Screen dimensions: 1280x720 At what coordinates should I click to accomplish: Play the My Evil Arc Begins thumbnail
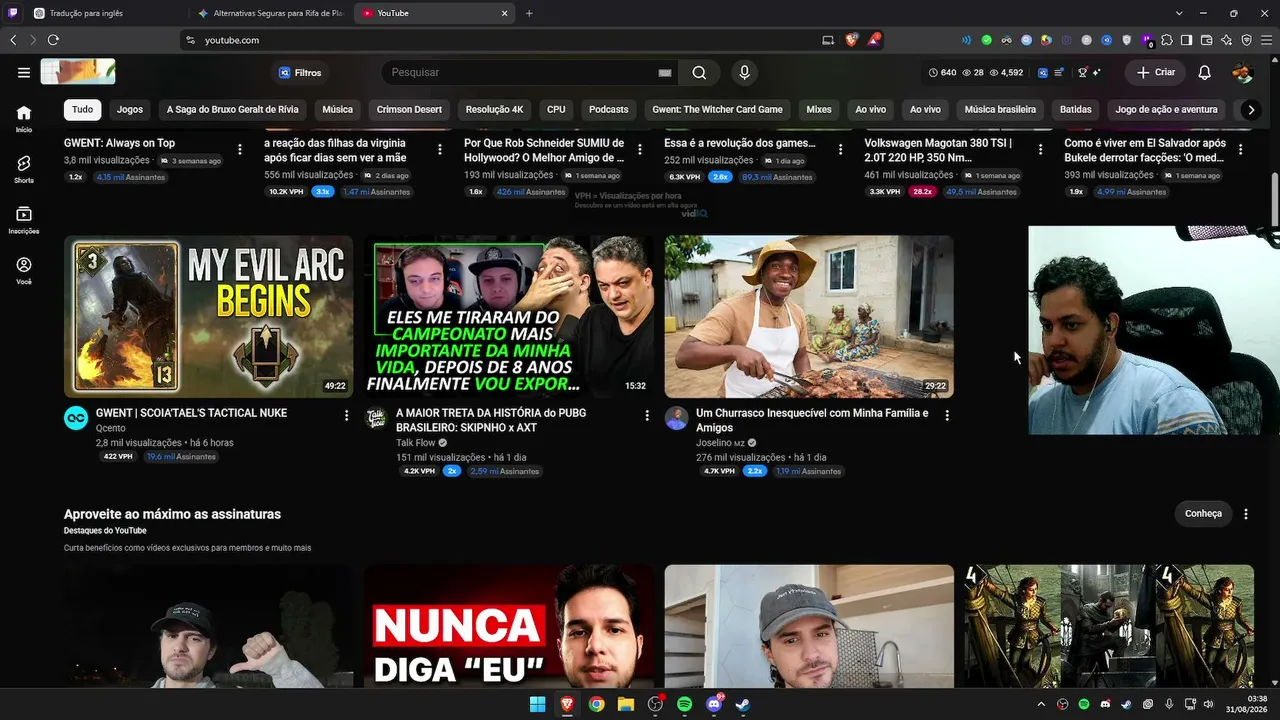point(208,316)
